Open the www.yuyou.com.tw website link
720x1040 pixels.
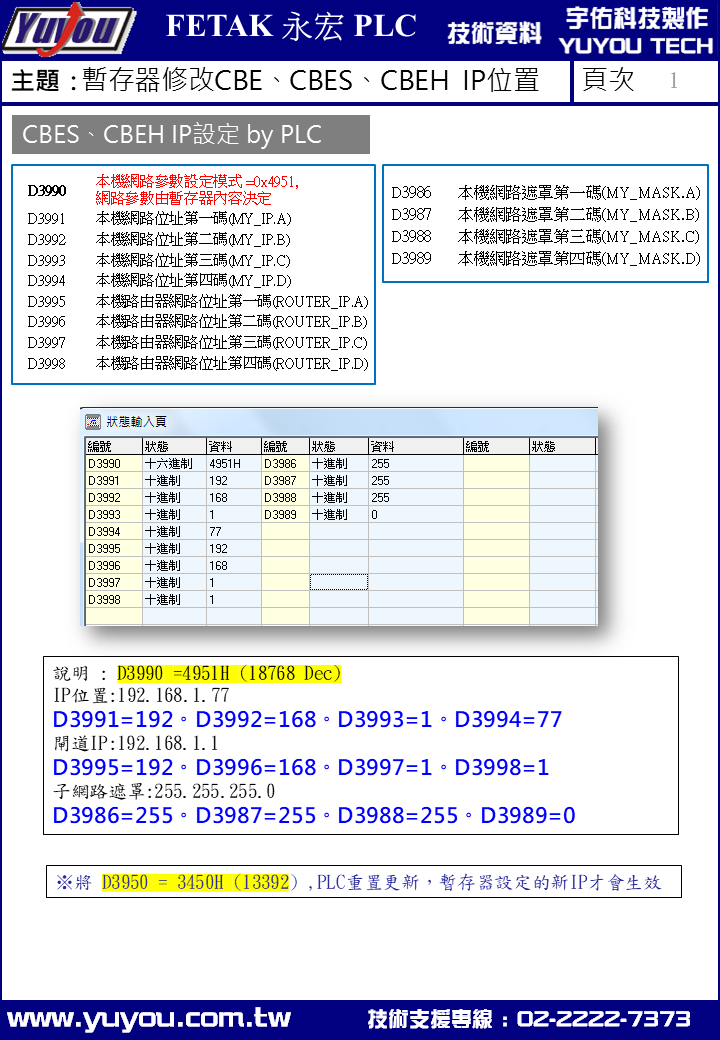149,1019
